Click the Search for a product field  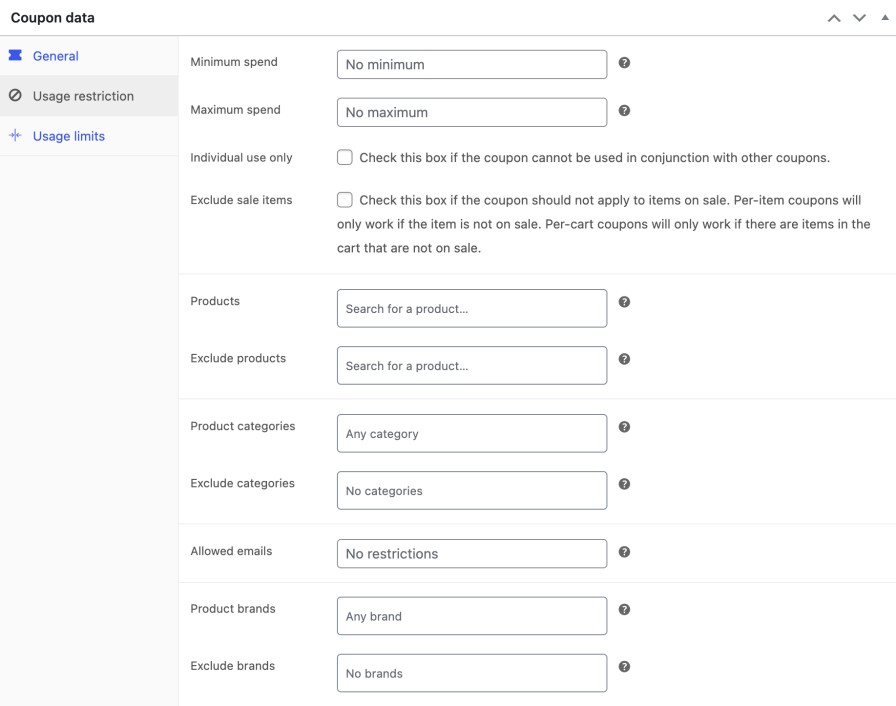click(x=470, y=308)
